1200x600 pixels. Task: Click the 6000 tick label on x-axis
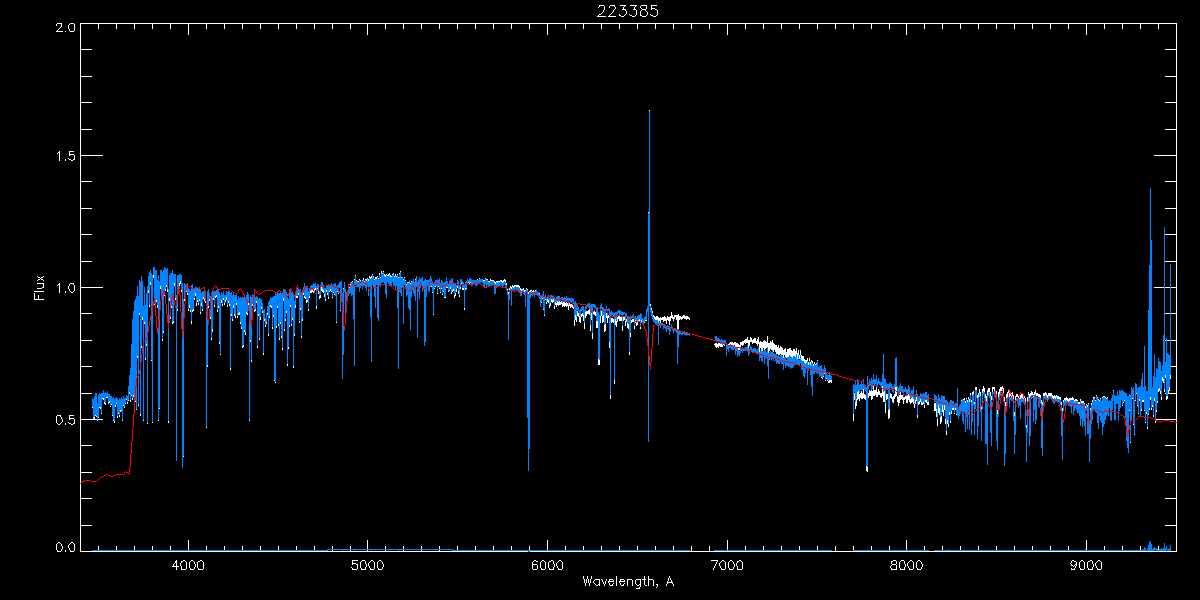tap(547, 566)
